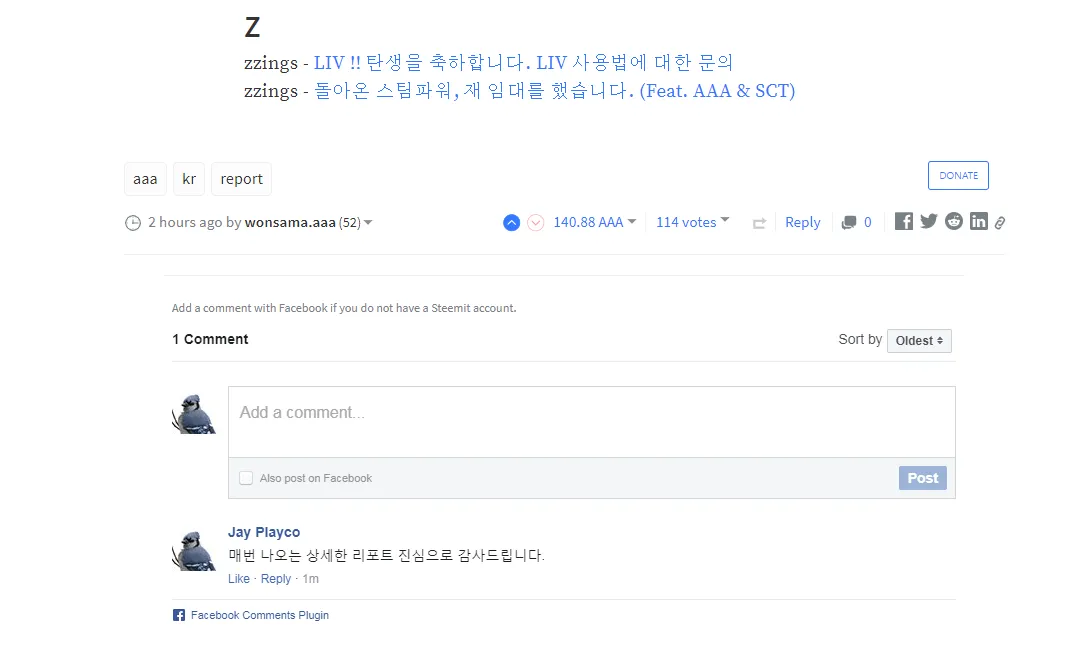Click the 1 Comment heading
This screenshot has height=667, width=1085.
coord(210,339)
